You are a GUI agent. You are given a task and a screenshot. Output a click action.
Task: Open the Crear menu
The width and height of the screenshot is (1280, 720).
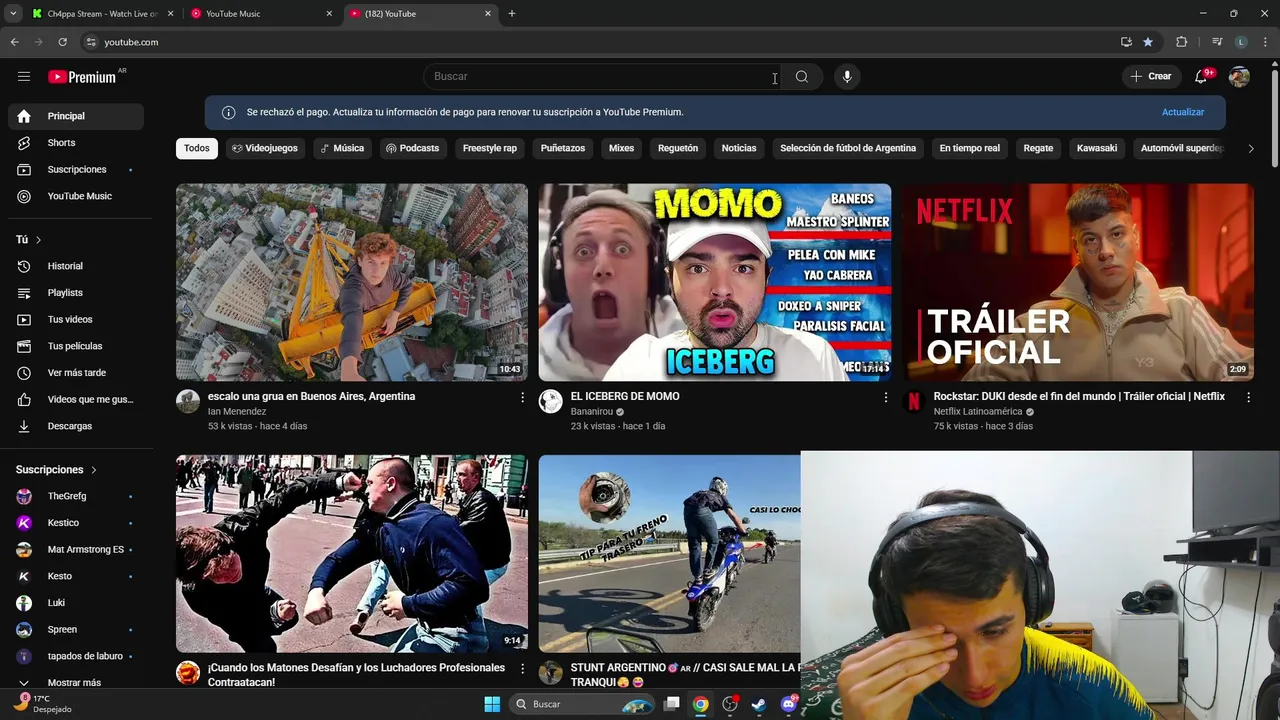coord(1150,77)
